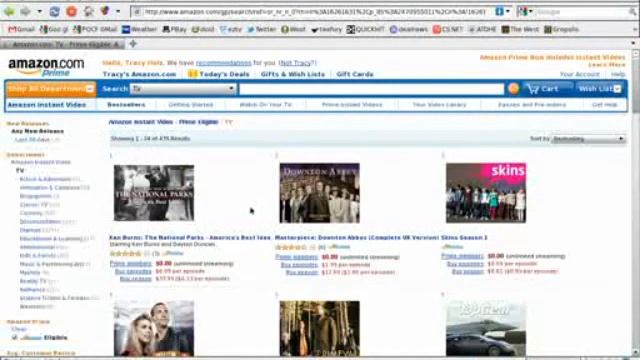Reload the page with the refresh icon
The height and width of the screenshot is (360, 640).
coord(54,11)
